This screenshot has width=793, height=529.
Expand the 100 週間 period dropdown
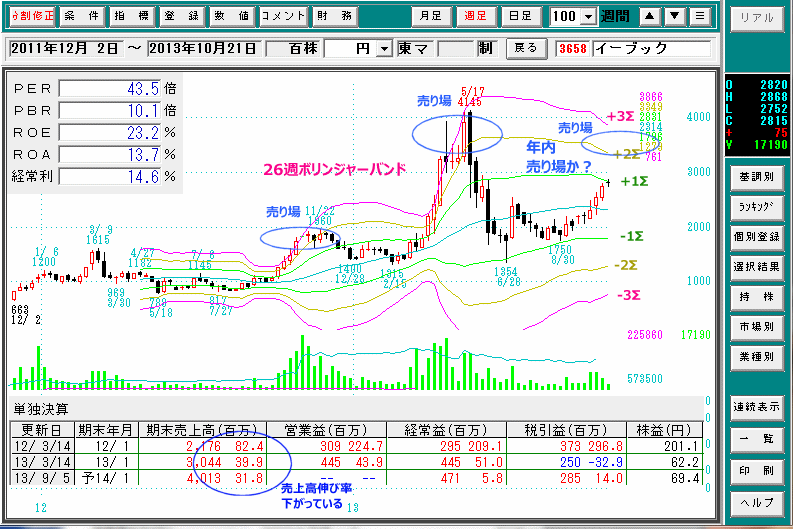[588, 17]
